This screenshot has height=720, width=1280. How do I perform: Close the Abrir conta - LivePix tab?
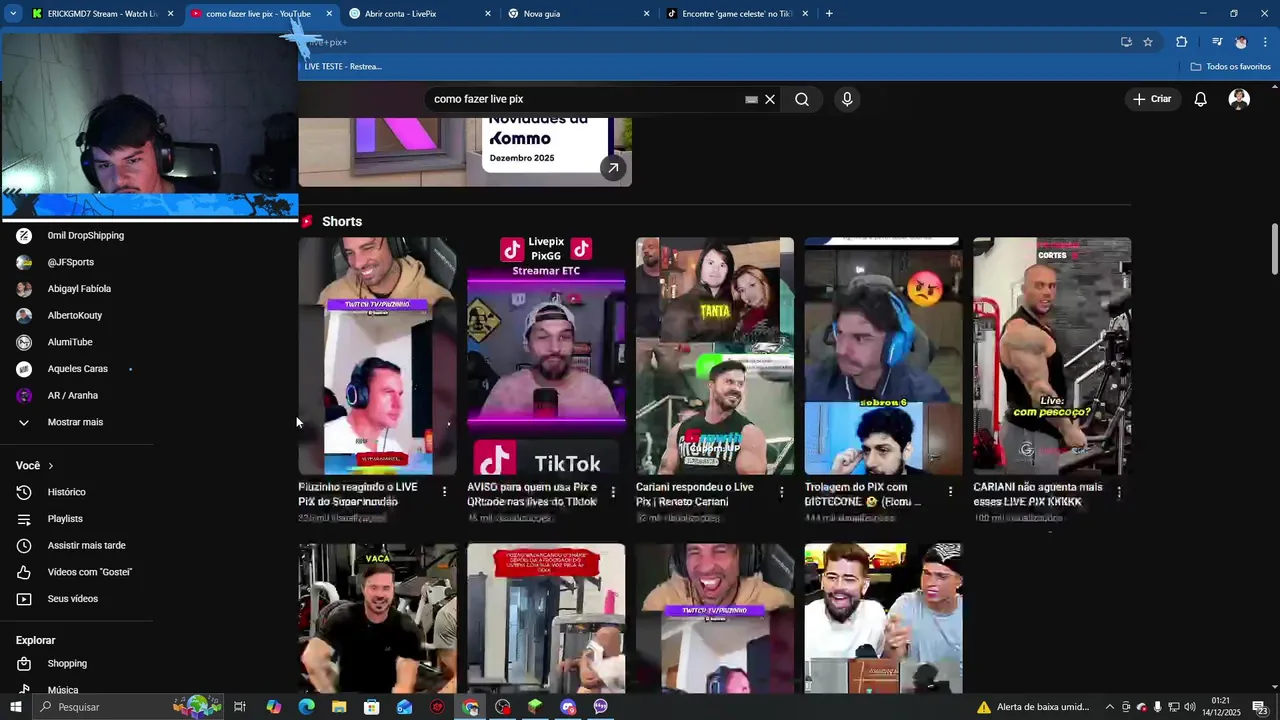(x=488, y=14)
